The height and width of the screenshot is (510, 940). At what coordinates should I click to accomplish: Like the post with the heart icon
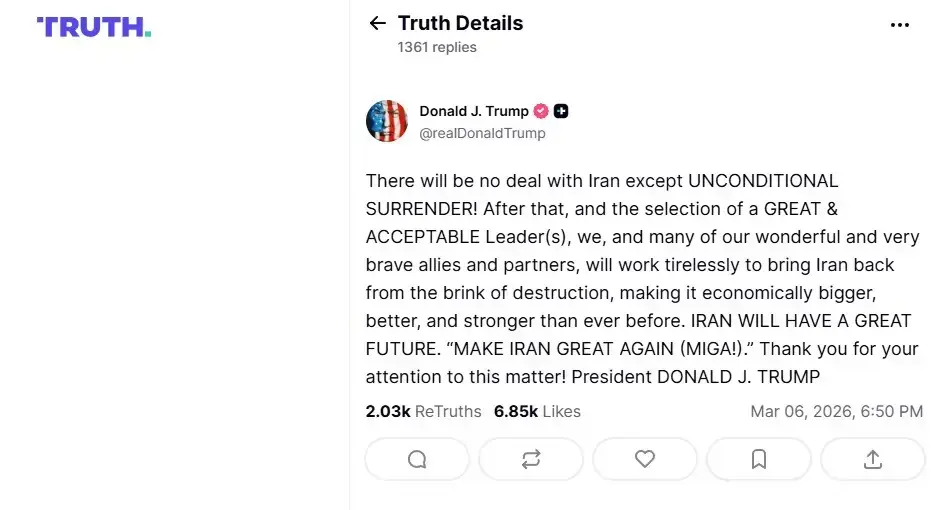645,459
